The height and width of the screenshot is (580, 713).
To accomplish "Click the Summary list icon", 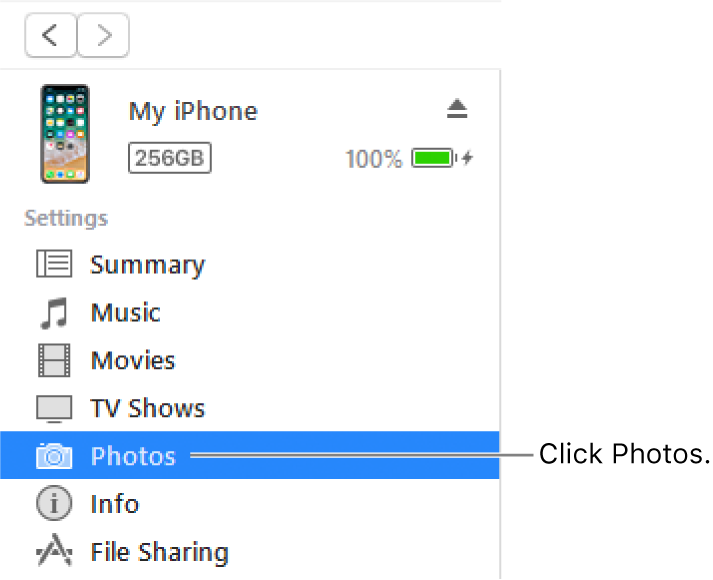I will pos(54,264).
